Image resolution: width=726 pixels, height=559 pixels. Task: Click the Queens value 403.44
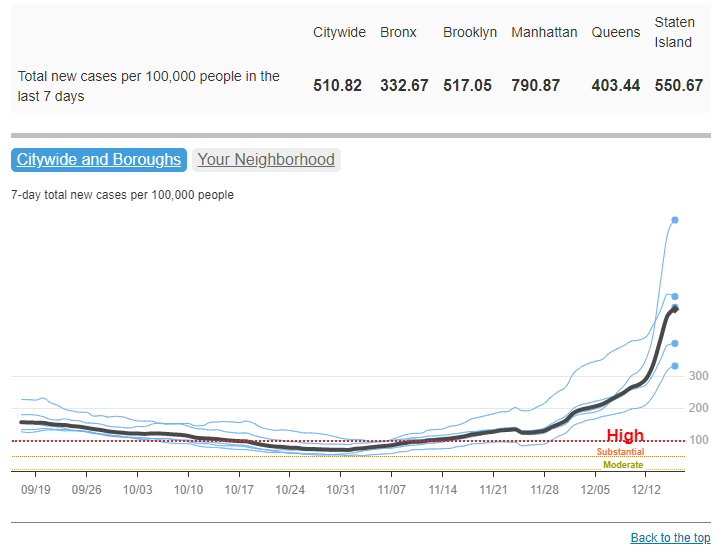tap(615, 86)
